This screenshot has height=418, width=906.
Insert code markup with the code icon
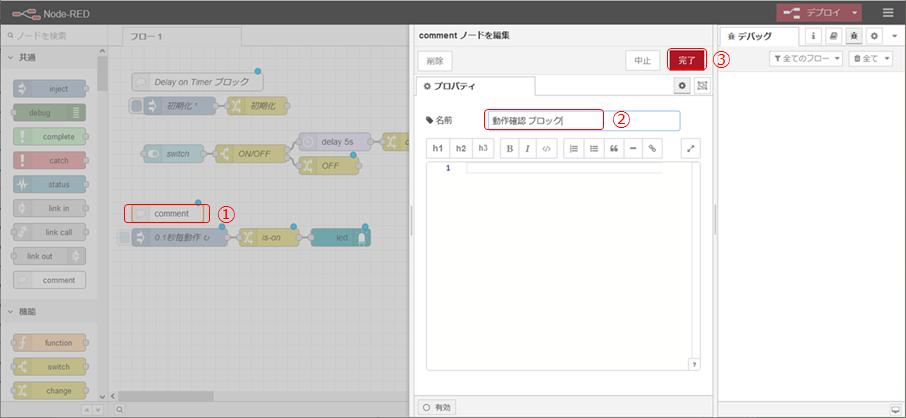click(x=546, y=148)
